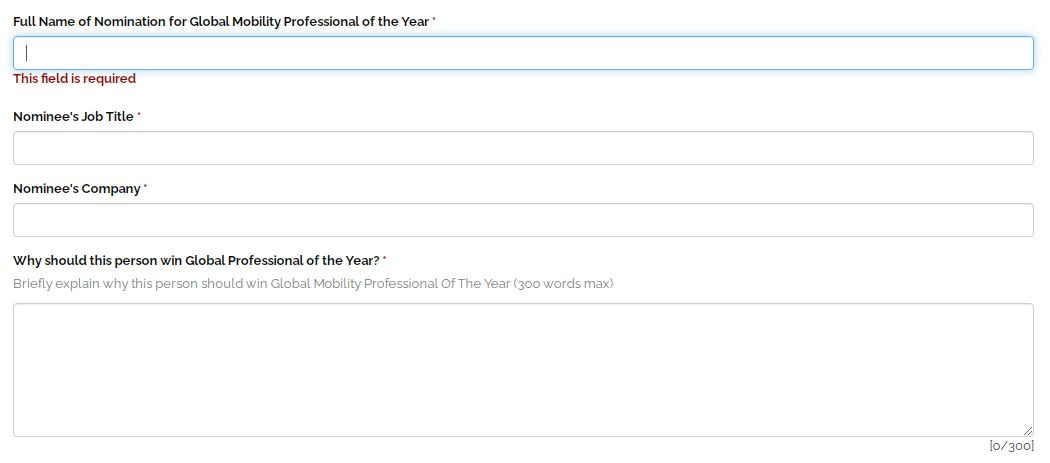Click the asterisk beside Nominee's Job Title
The height and width of the screenshot is (463, 1050).
pyautogui.click(x=139, y=116)
